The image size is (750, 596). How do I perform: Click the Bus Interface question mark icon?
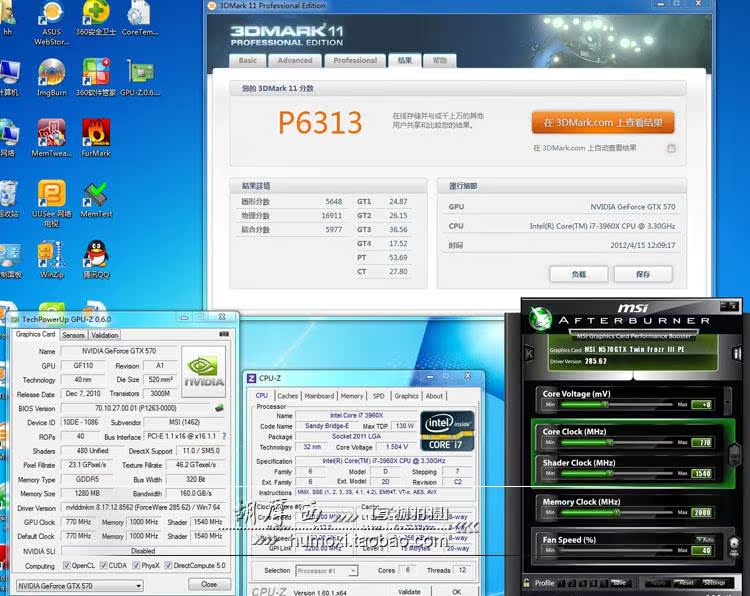(x=222, y=437)
